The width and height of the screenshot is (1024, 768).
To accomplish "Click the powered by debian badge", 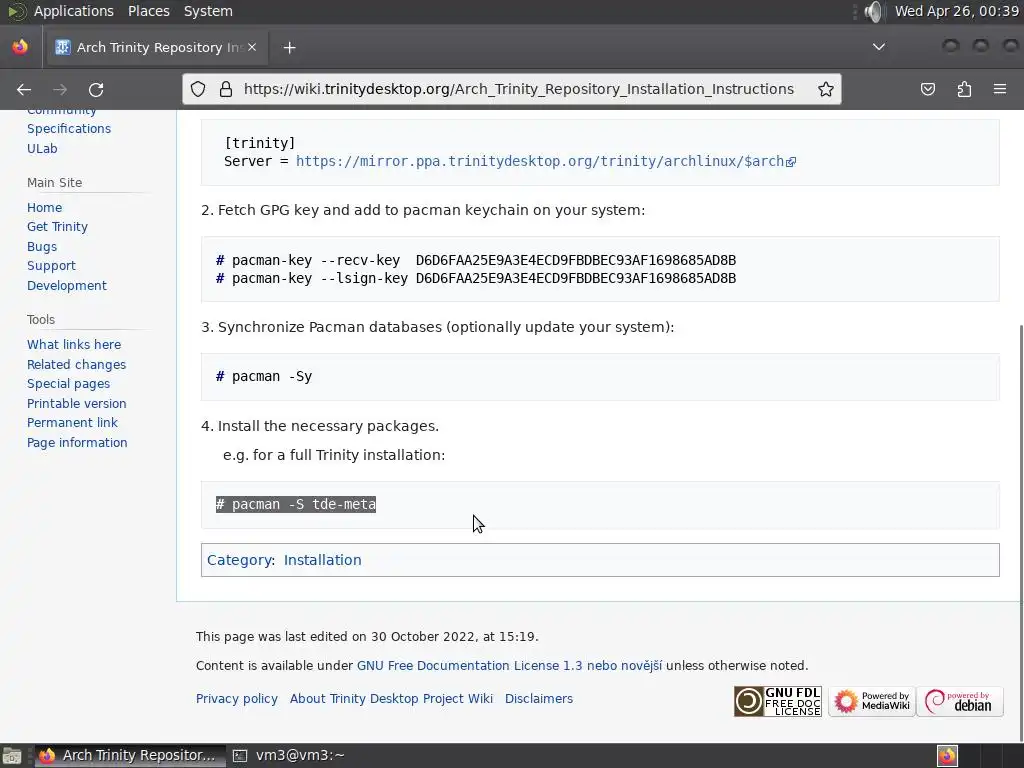I will 960,701.
